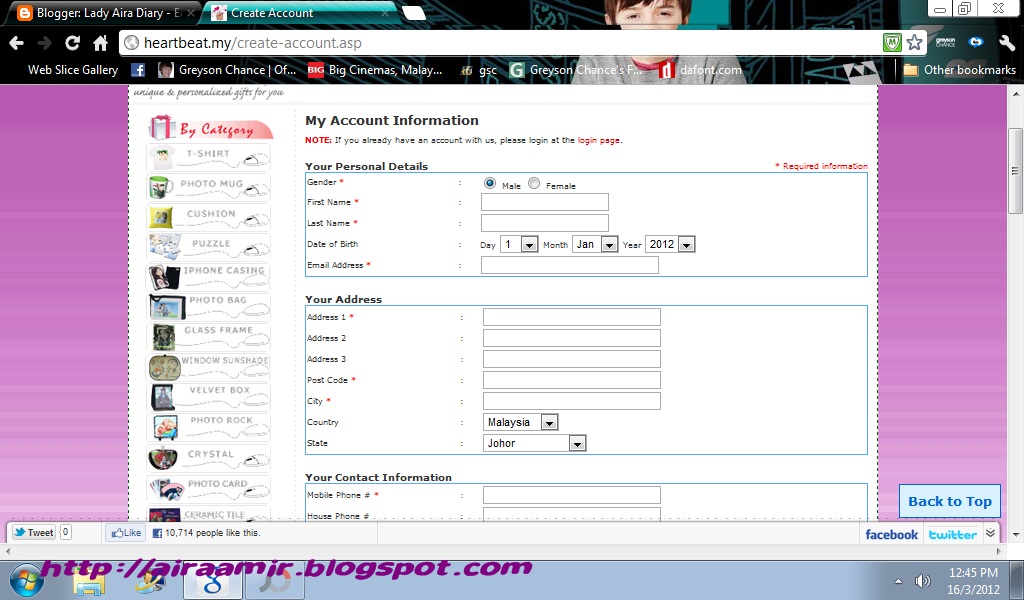This screenshot has height=600, width=1024.
Task: Reload the page with the refresh icon
Action: pyautogui.click(x=72, y=43)
